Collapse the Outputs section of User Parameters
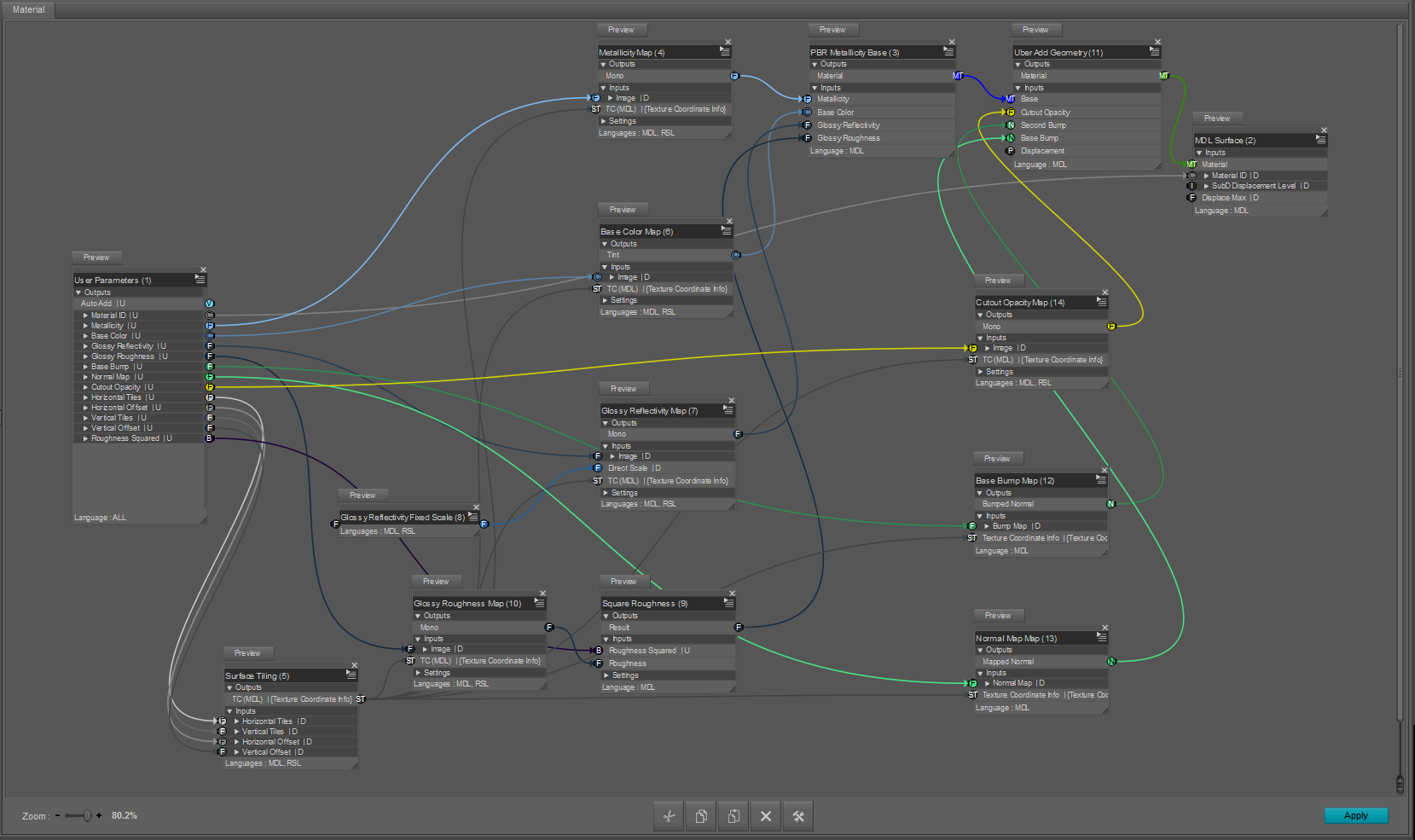Viewport: 1415px width, 840px height. pos(78,293)
